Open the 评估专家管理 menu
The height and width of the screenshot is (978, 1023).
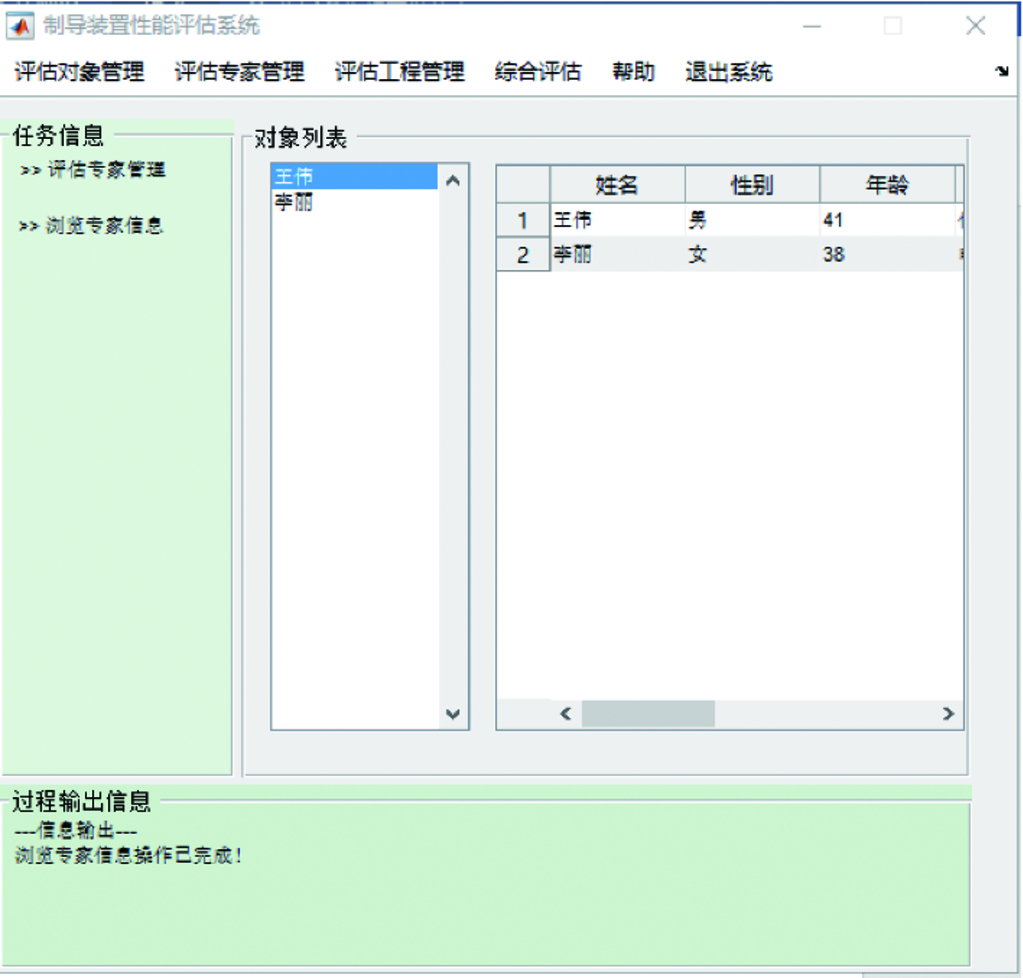(x=240, y=72)
